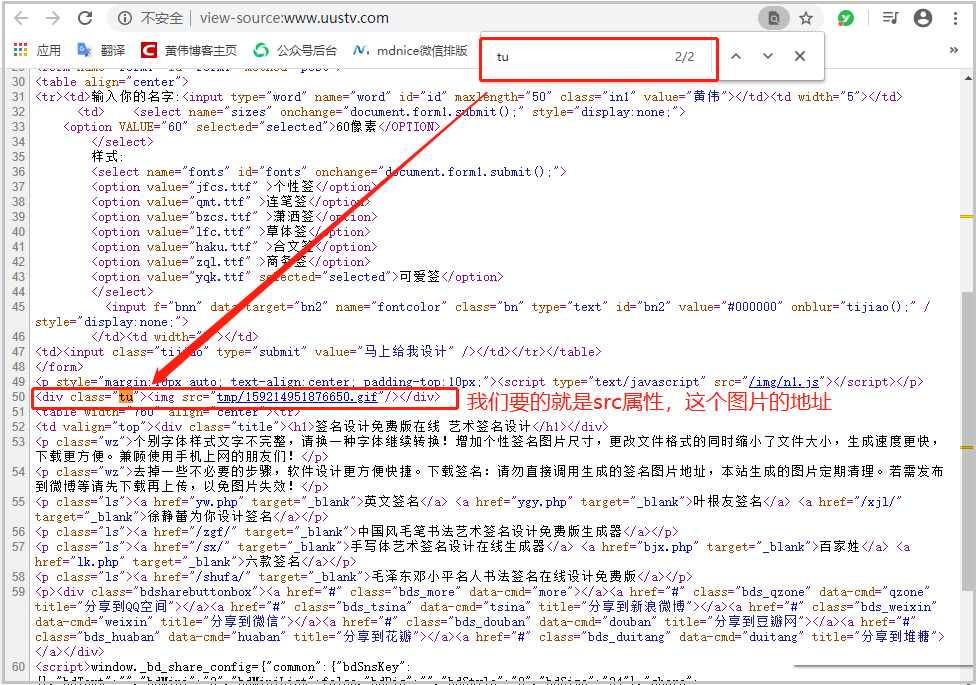
Task: Open the 应用 apps bookmark
Action: 37,50
